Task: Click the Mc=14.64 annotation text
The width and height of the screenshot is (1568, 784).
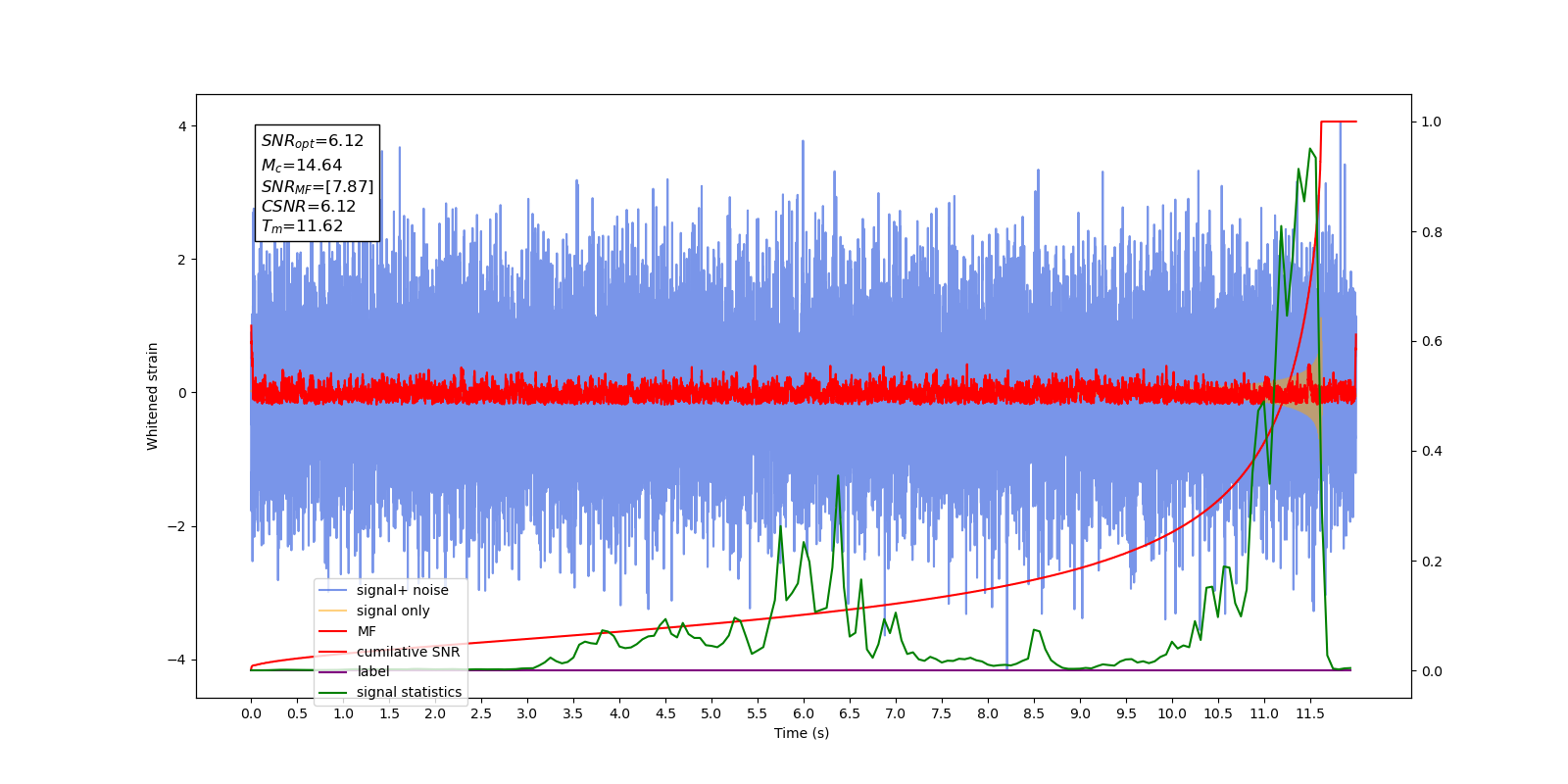Action: pyautogui.click(x=302, y=166)
